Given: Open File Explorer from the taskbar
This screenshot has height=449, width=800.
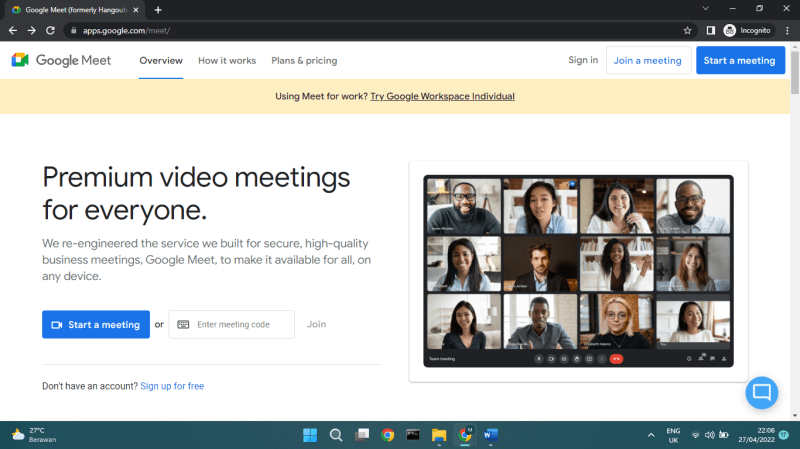Looking at the screenshot, I should click(439, 435).
